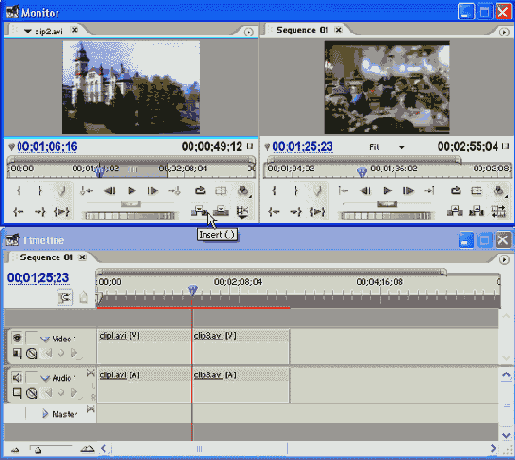Click the Extract button in Program monitor

[476, 211]
